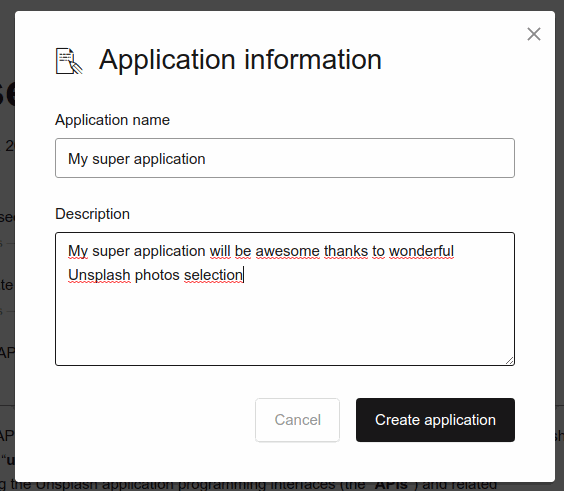The height and width of the screenshot is (491, 564).
Task: Click Cancel to discard the application
Action: 297,420
